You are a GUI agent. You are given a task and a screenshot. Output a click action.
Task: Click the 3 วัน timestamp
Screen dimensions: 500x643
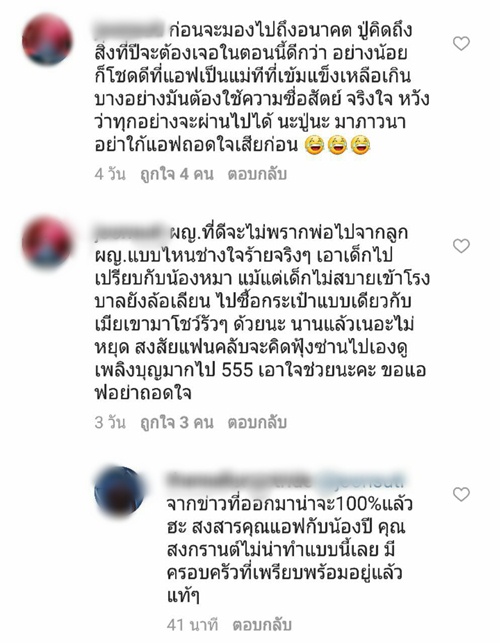tap(110, 422)
